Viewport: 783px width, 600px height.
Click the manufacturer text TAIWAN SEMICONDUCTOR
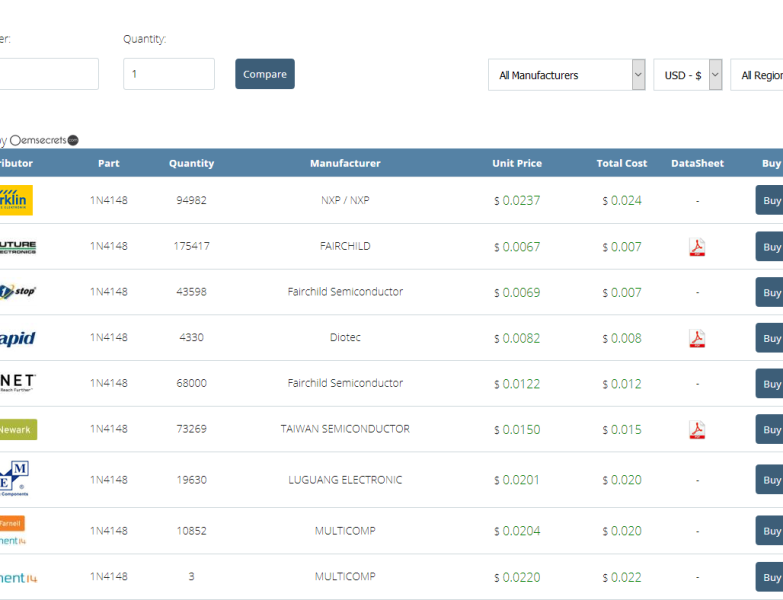[x=345, y=429]
